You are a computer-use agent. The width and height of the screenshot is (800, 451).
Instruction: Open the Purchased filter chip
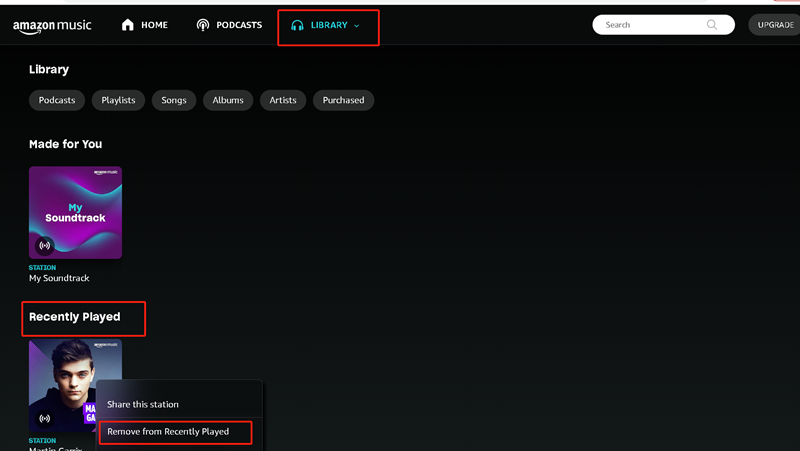point(343,100)
